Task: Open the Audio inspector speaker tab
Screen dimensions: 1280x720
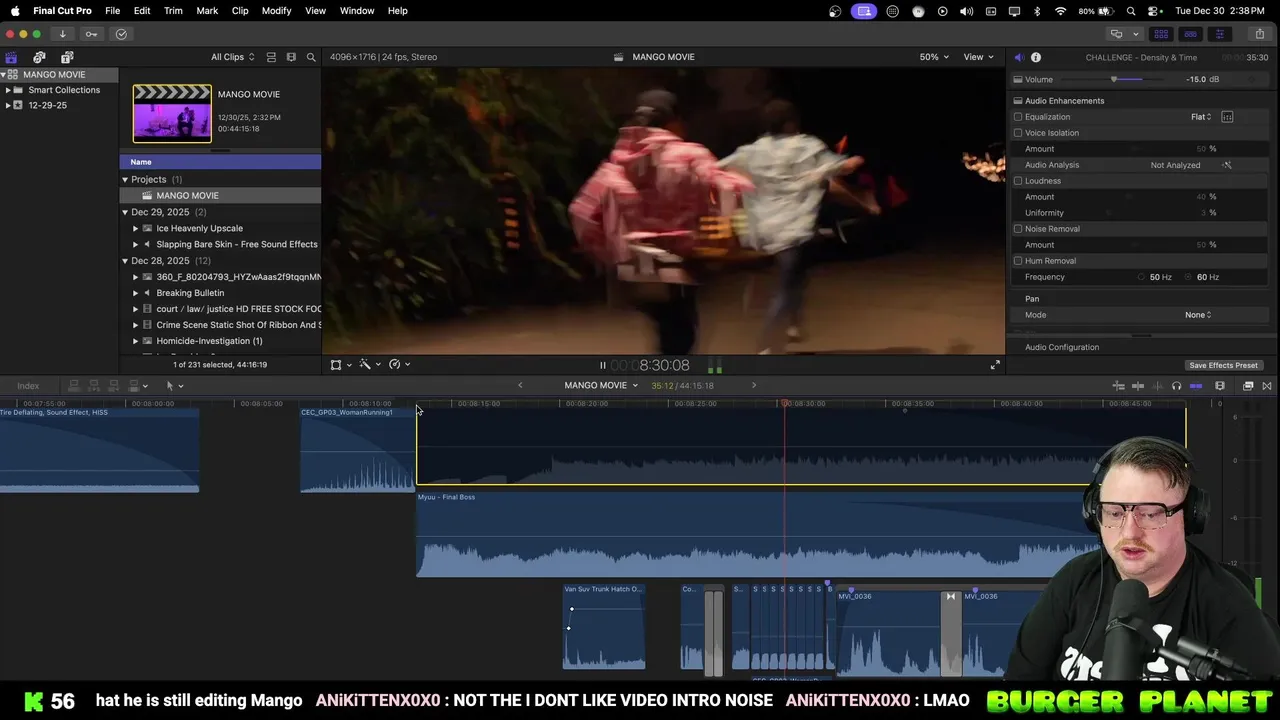Action: click(x=1019, y=57)
